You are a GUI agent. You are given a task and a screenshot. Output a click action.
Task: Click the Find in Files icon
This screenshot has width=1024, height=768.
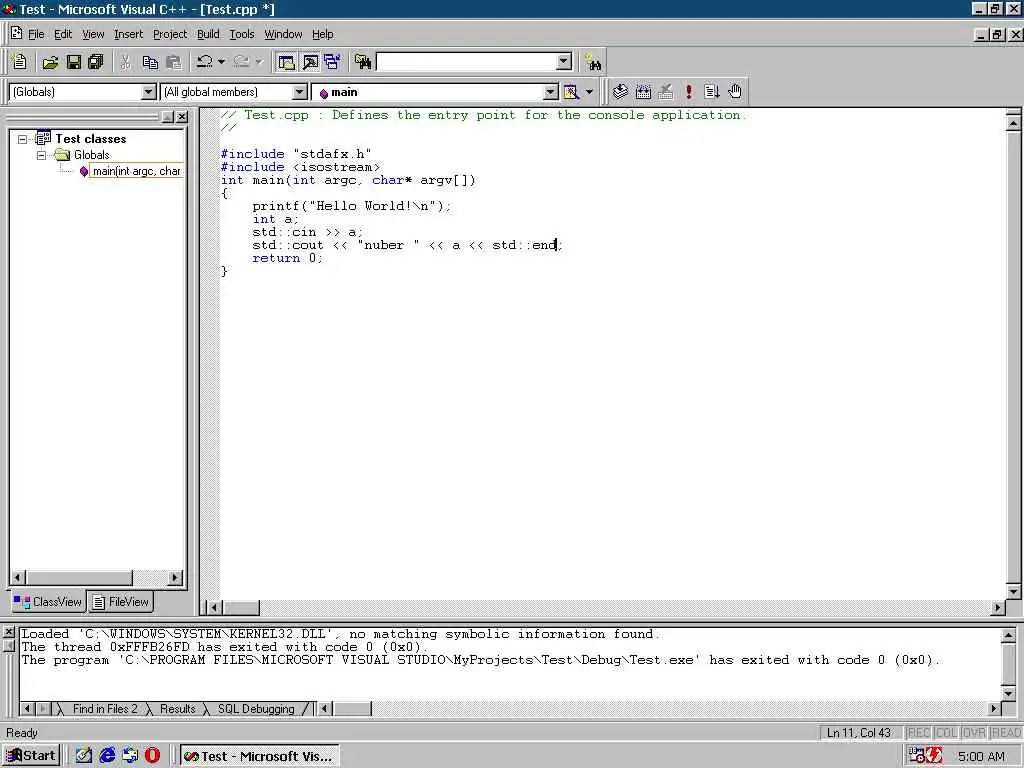pyautogui.click(x=363, y=62)
